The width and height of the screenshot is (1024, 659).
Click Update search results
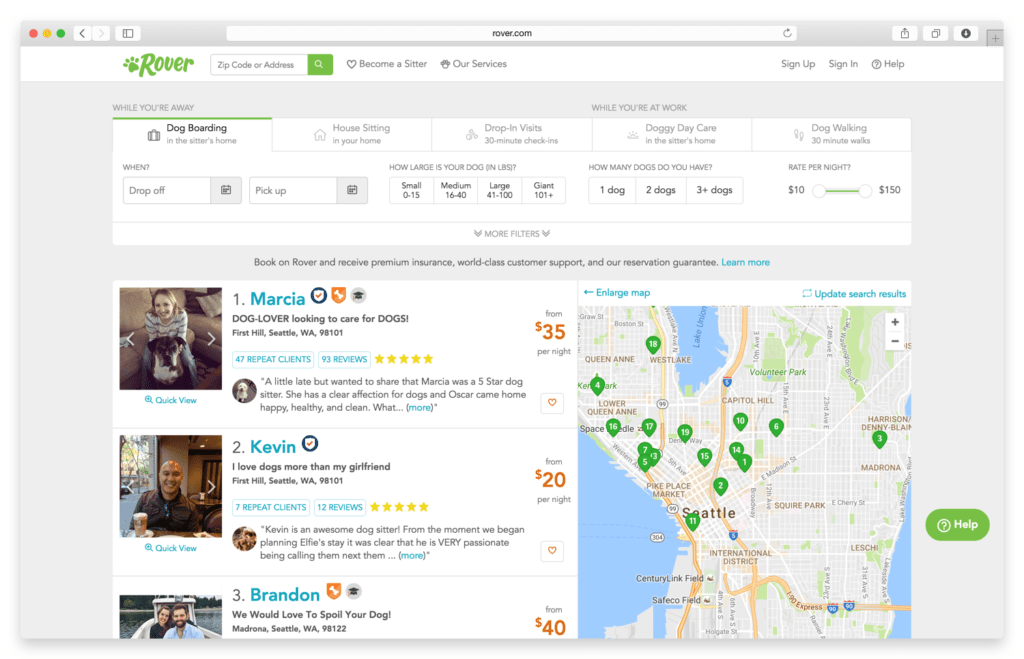[854, 294]
